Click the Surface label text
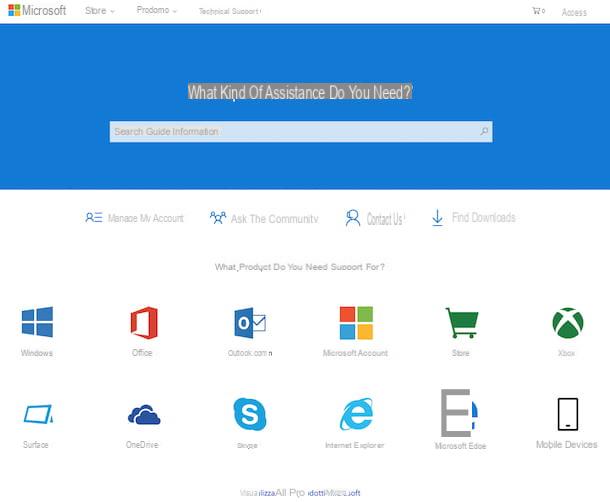Screen dimensions: 610x502 (35, 444)
